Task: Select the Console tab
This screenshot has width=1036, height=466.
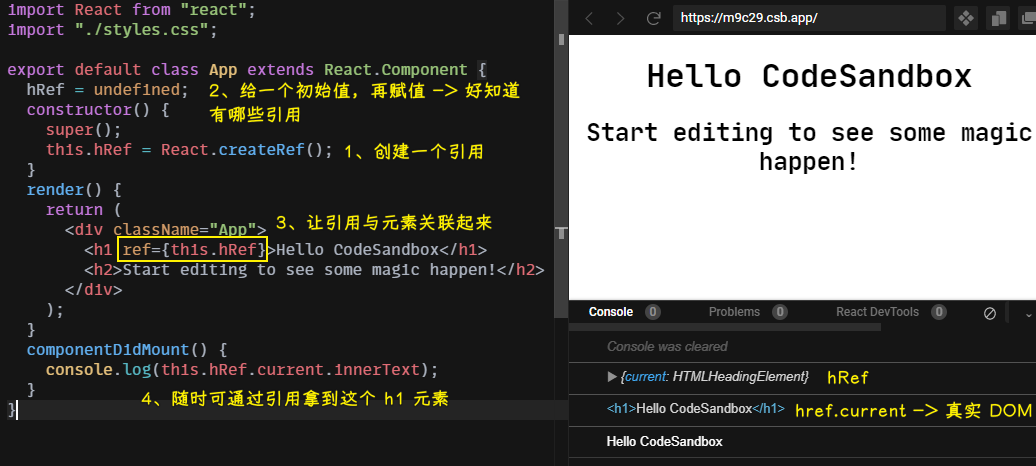Action: [610, 312]
